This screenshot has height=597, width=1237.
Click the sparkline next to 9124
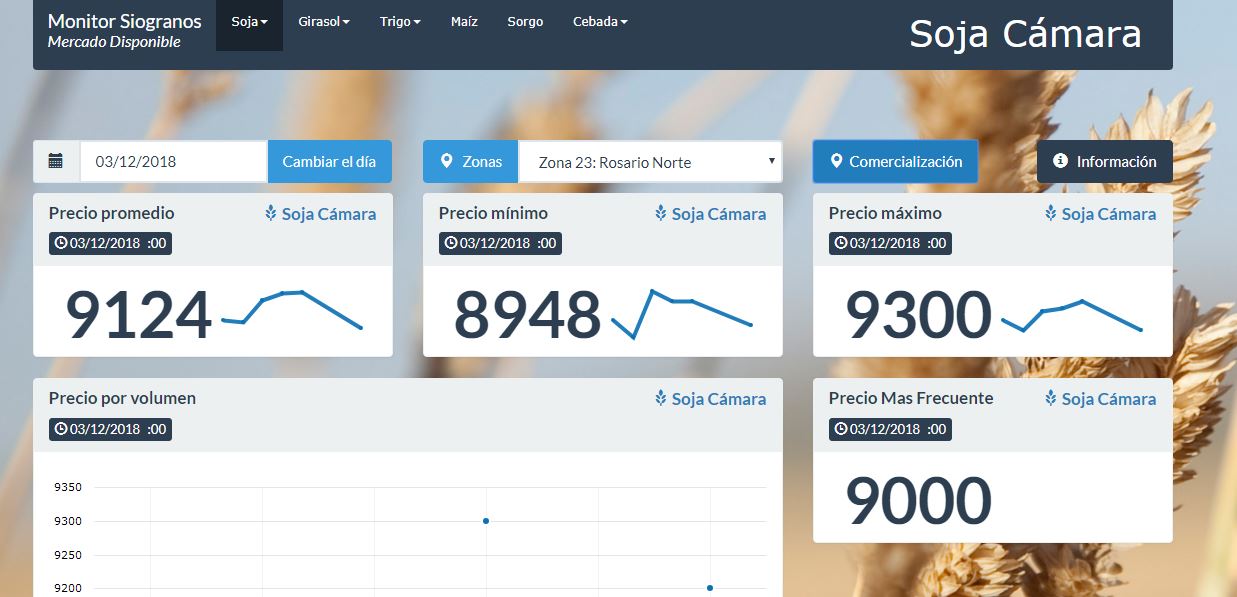coord(292,310)
